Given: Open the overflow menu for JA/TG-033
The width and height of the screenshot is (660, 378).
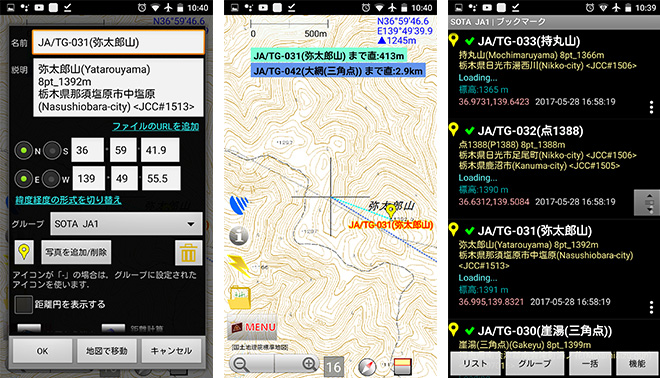Looking at the screenshot, I should (x=651, y=107).
